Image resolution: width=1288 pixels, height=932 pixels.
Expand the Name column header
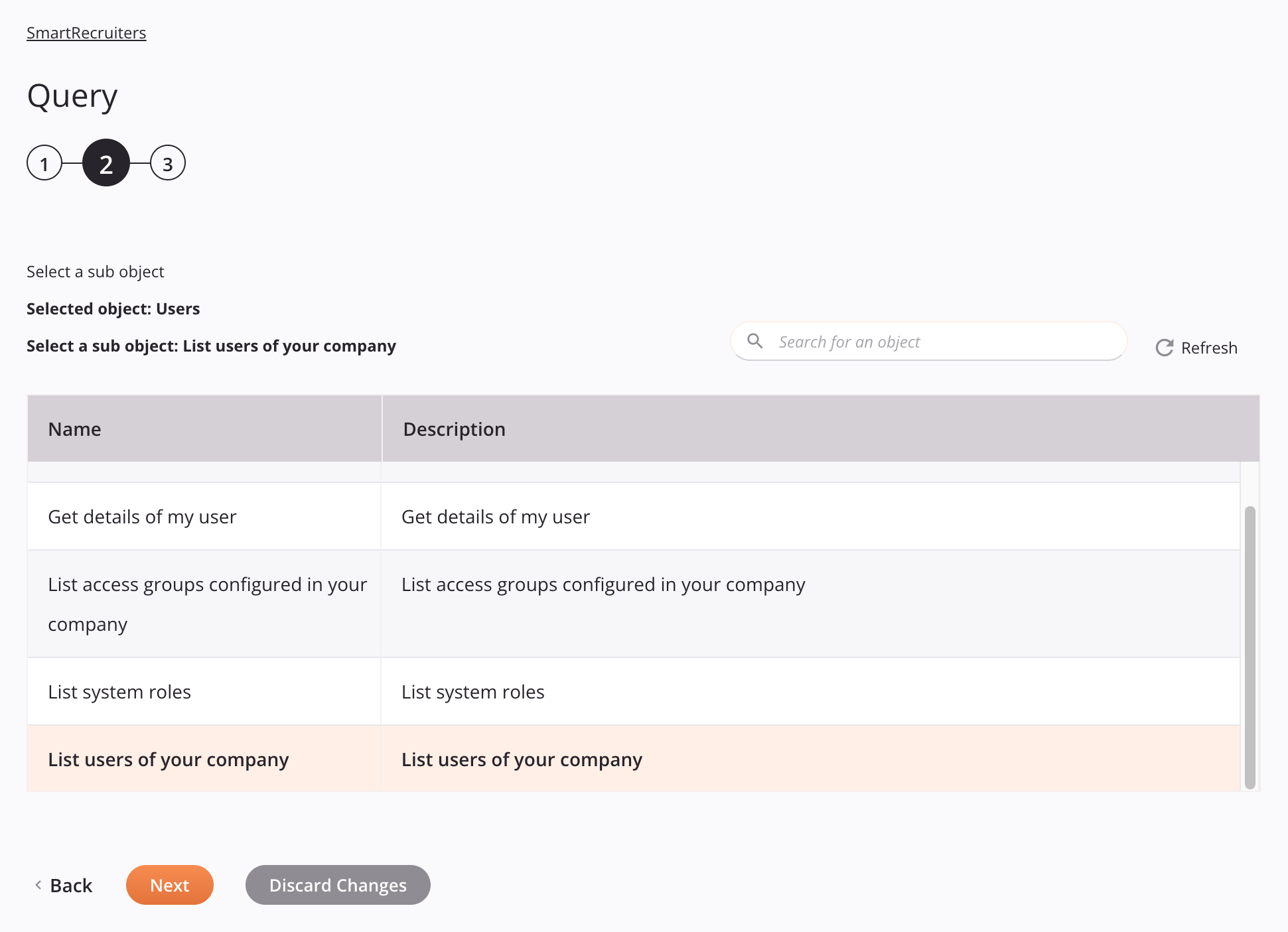click(x=206, y=428)
